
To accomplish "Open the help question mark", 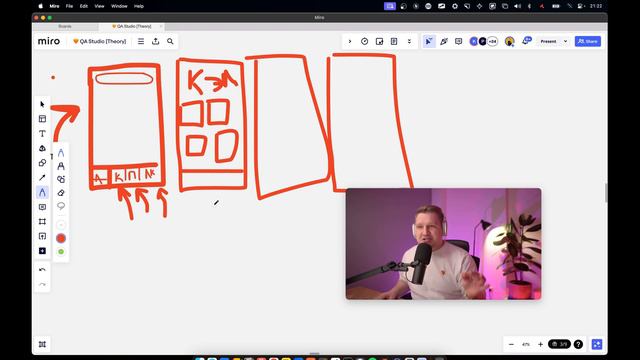I will (x=578, y=344).
